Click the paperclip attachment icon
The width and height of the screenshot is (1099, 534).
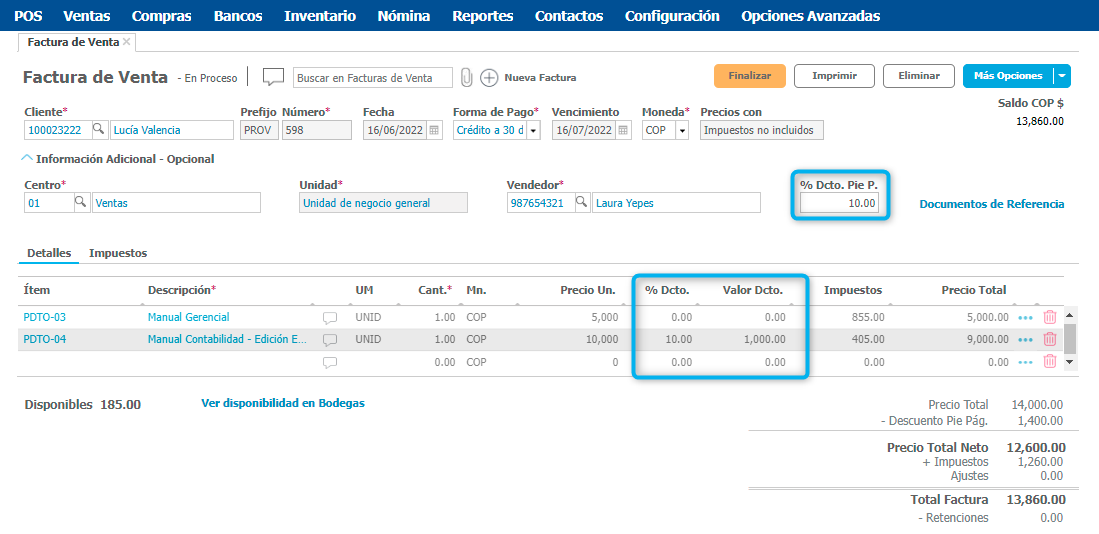click(466, 77)
